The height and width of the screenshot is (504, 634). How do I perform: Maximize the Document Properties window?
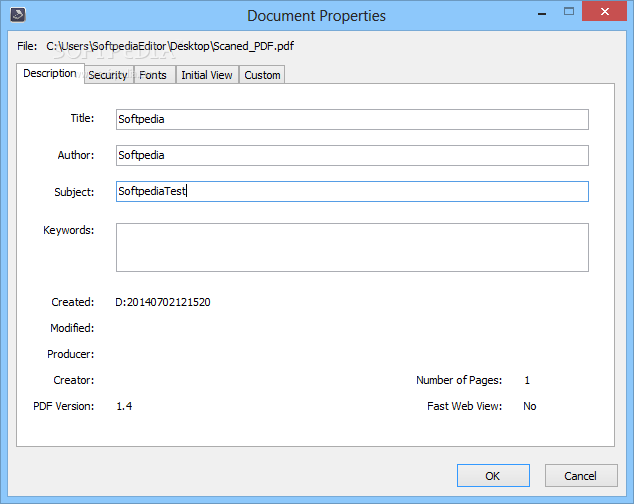point(569,12)
